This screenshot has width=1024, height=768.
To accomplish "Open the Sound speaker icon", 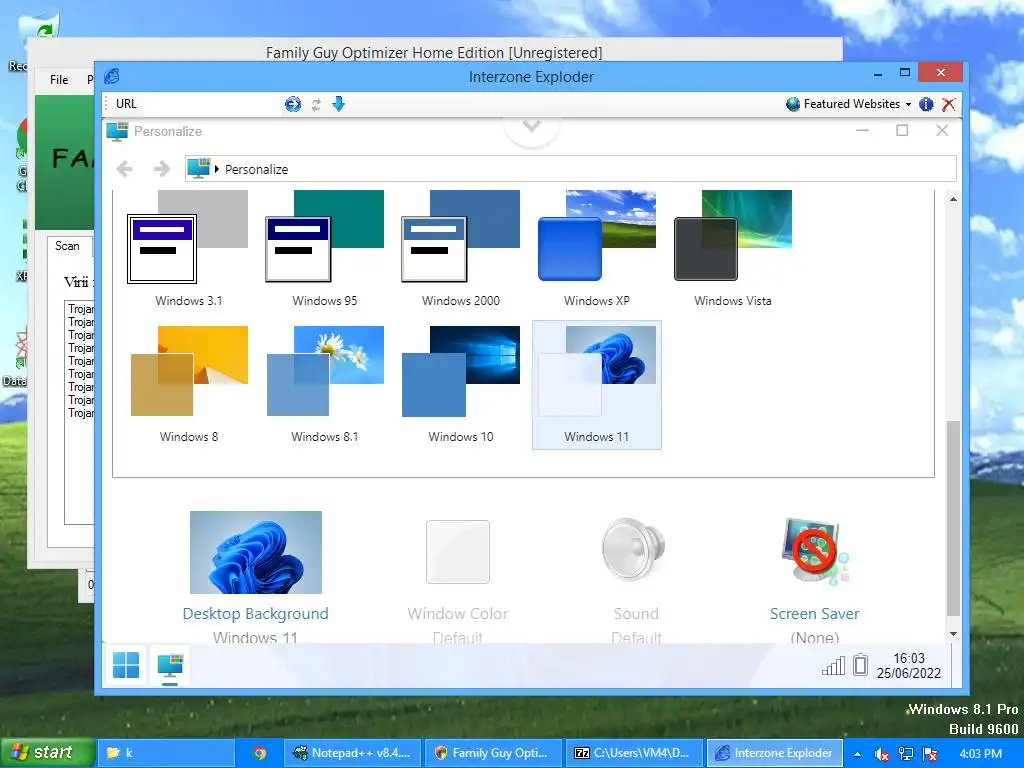I will (x=633, y=551).
